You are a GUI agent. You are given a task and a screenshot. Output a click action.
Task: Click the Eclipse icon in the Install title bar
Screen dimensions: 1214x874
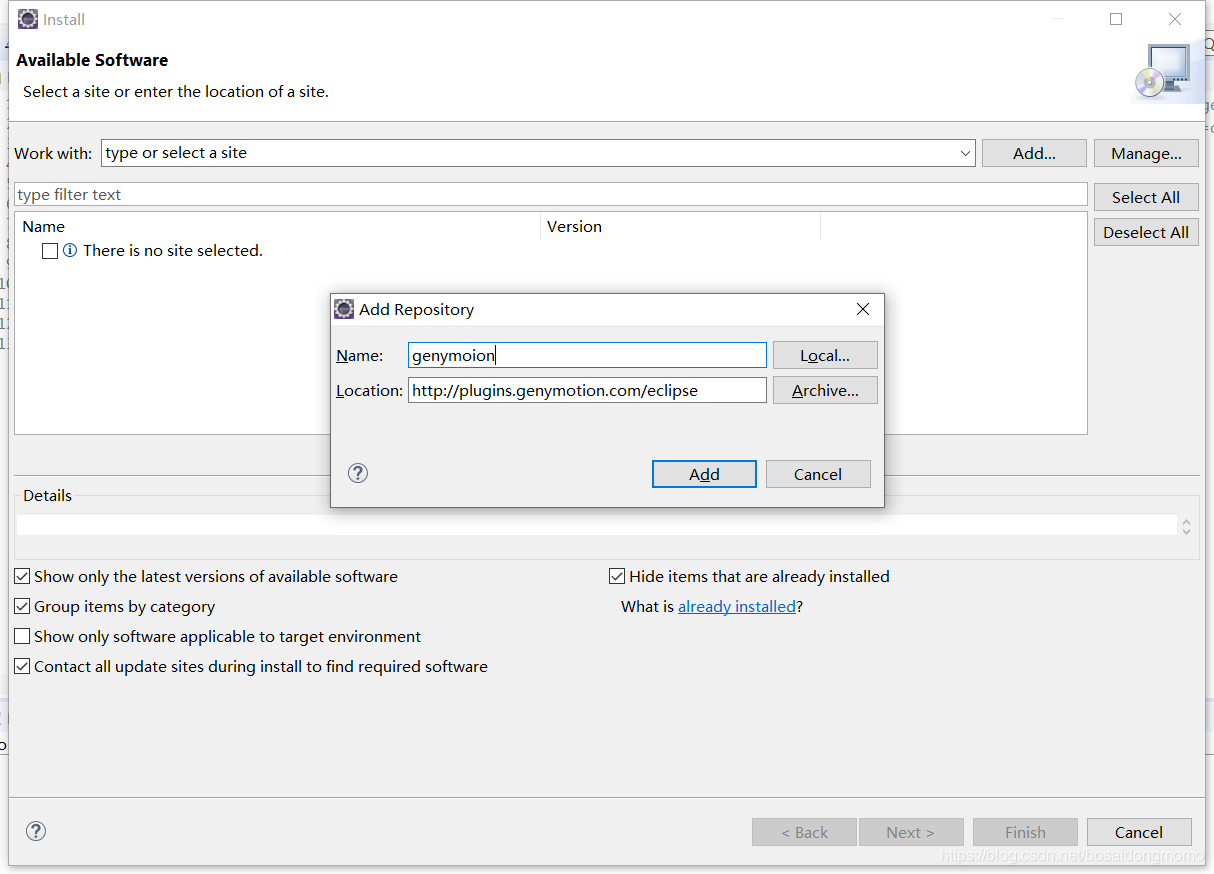point(28,19)
